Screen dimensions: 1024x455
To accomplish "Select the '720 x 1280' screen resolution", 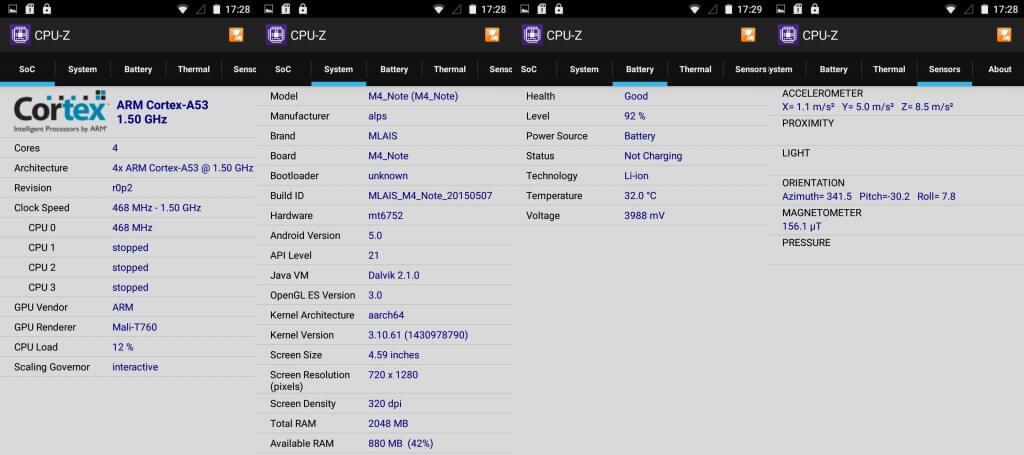I will (x=393, y=375).
